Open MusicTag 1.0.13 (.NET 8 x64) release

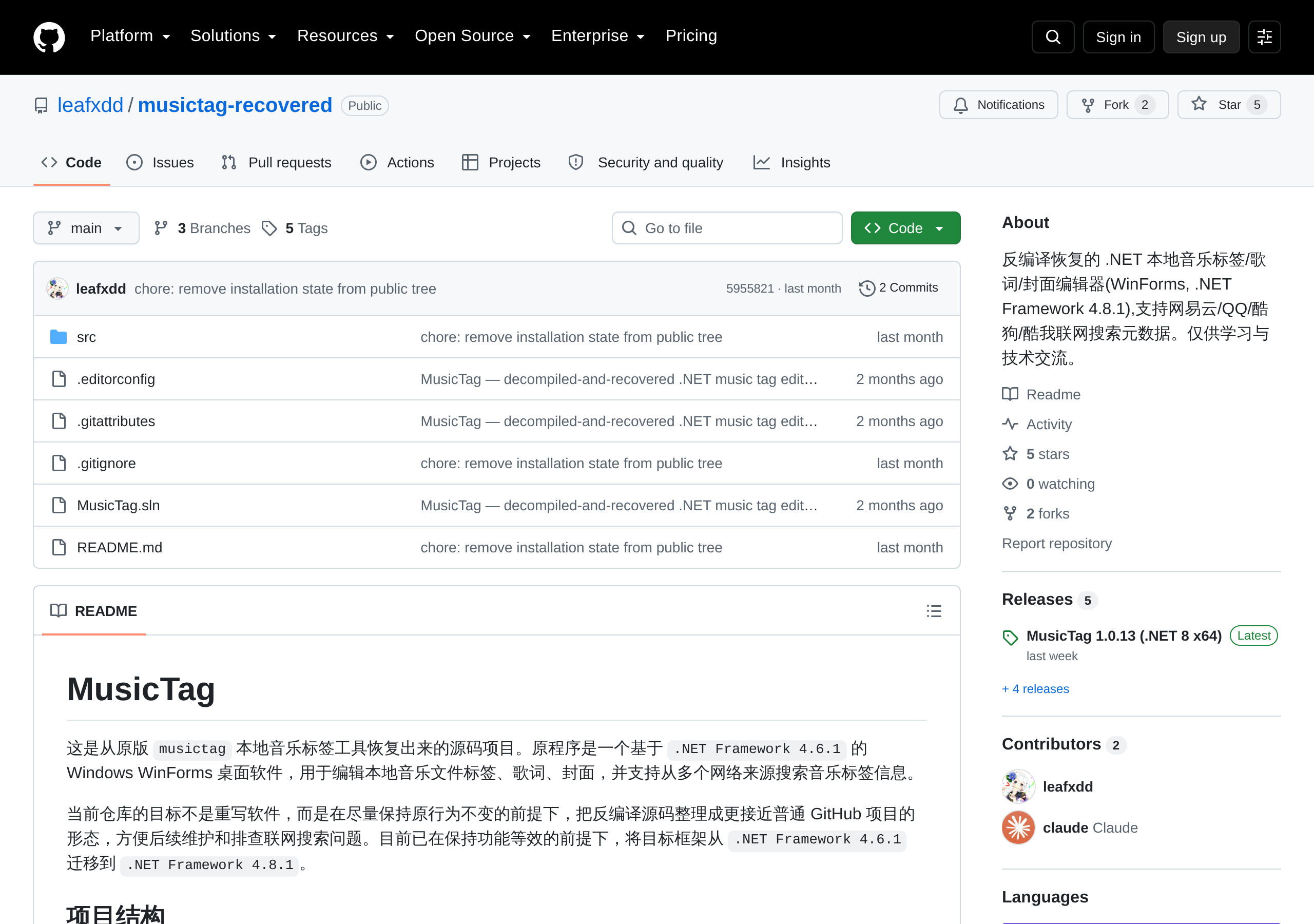[1124, 636]
